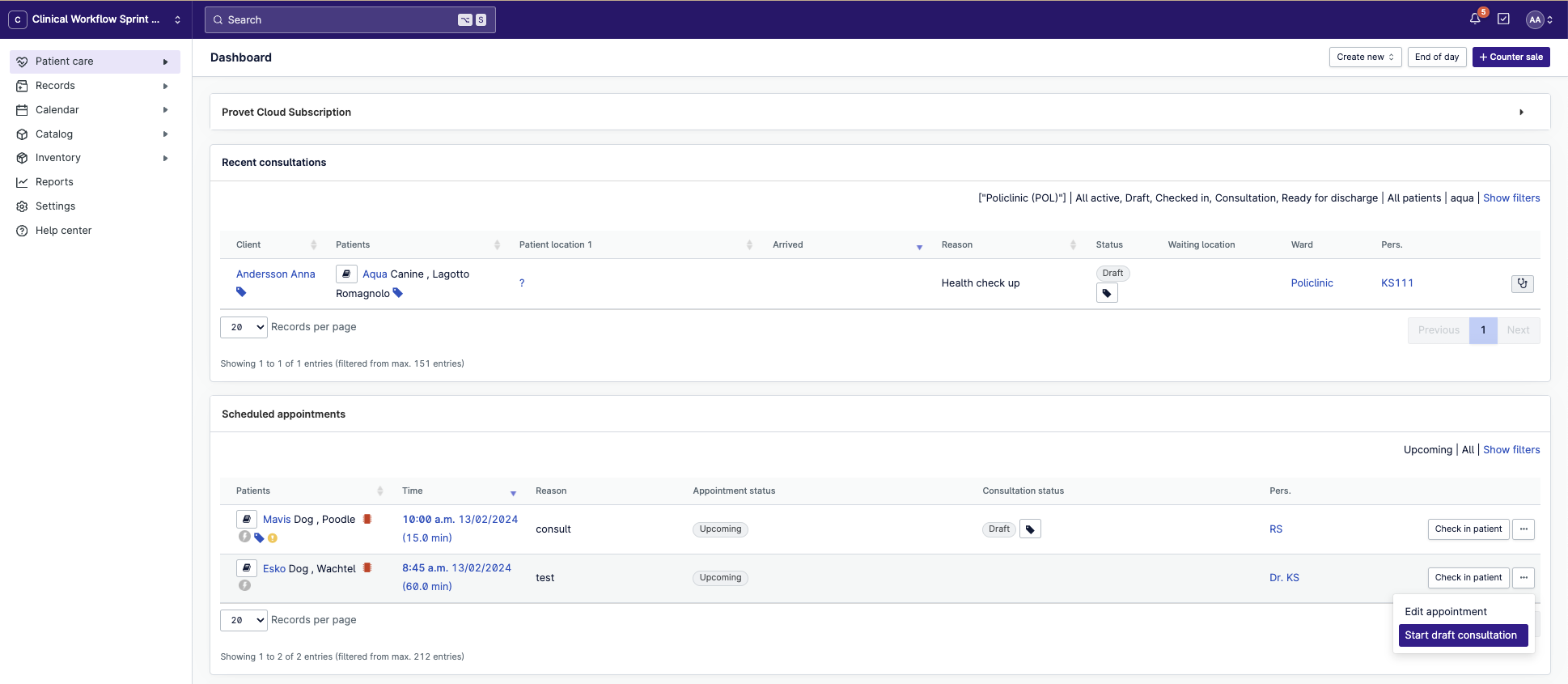The image size is (1568, 684).
Task: Click the tag icon beneath Draft status for Aqua
Action: point(1107,294)
